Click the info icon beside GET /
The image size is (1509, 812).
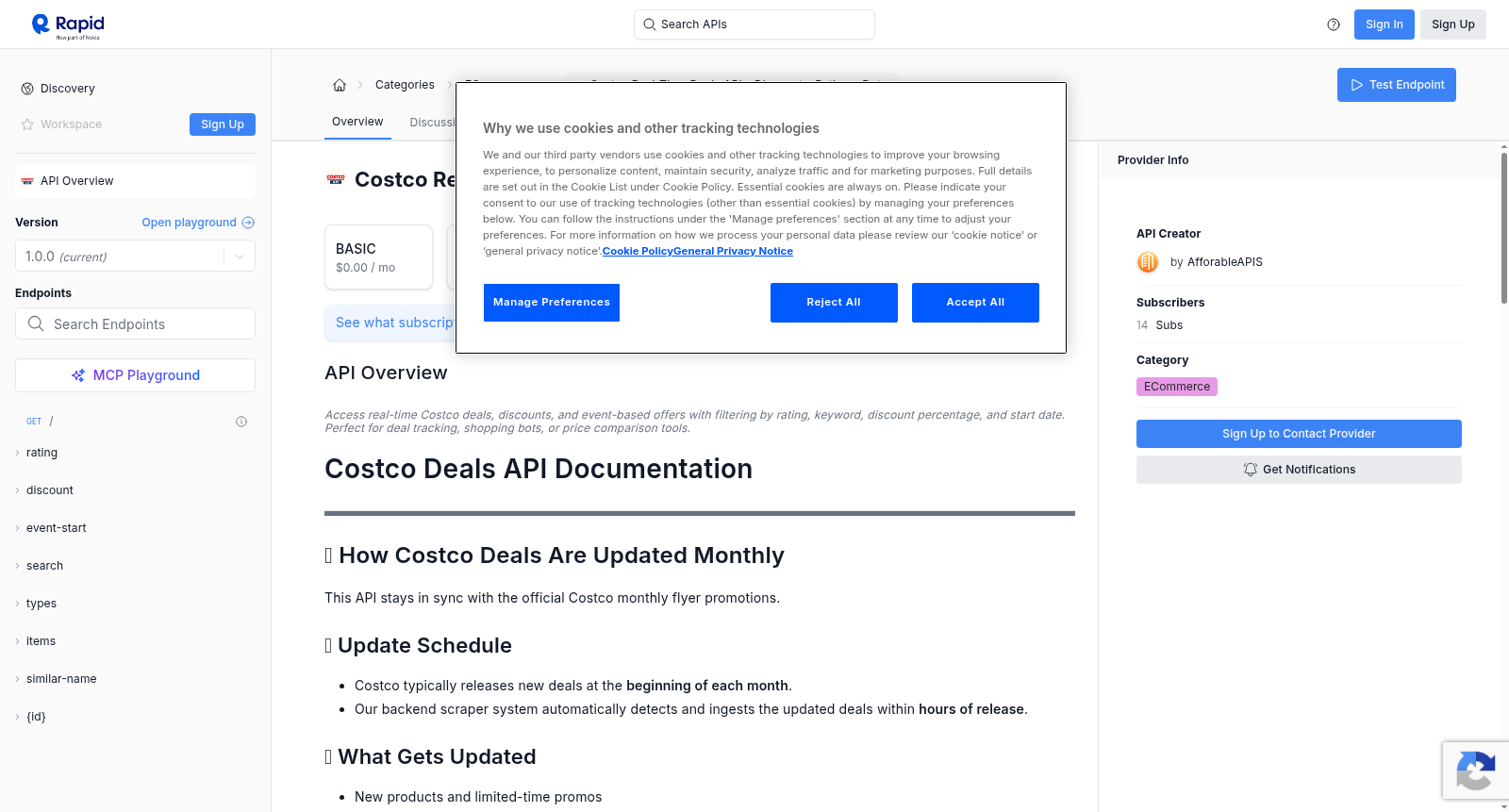pyautogui.click(x=241, y=422)
